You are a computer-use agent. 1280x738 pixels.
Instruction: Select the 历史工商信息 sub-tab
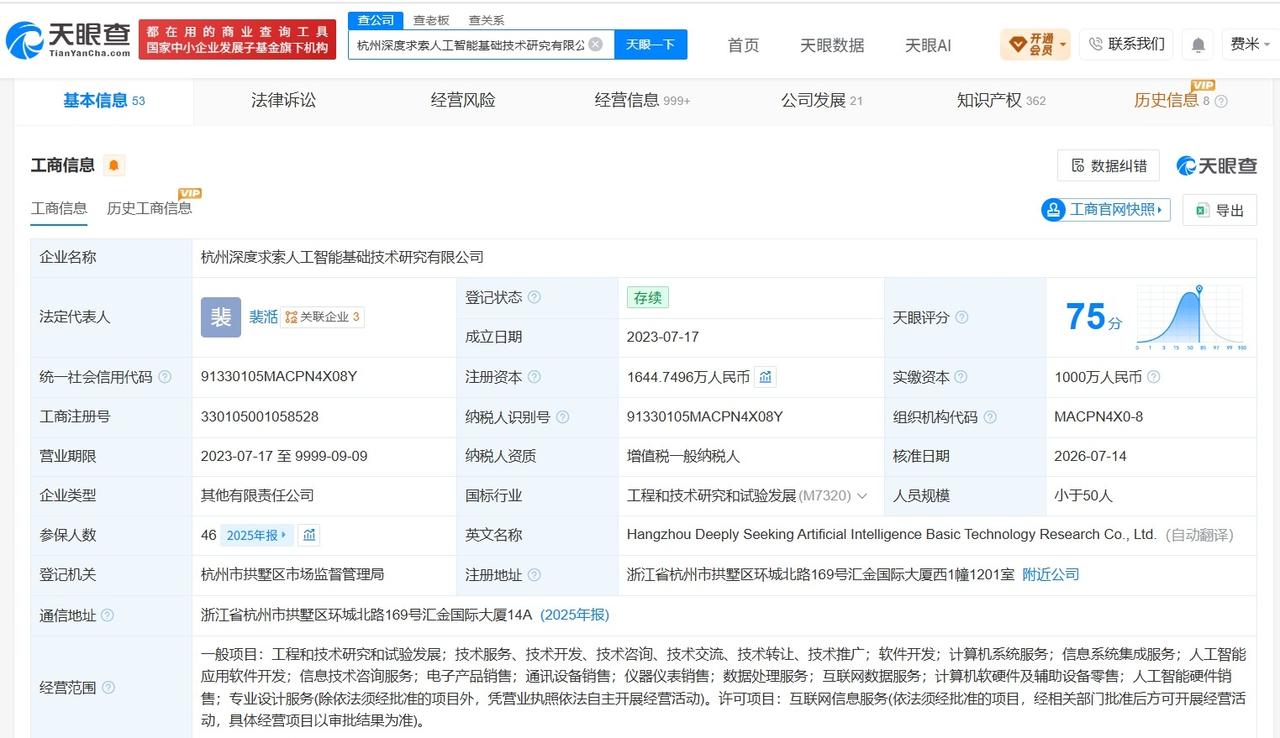[x=149, y=208]
